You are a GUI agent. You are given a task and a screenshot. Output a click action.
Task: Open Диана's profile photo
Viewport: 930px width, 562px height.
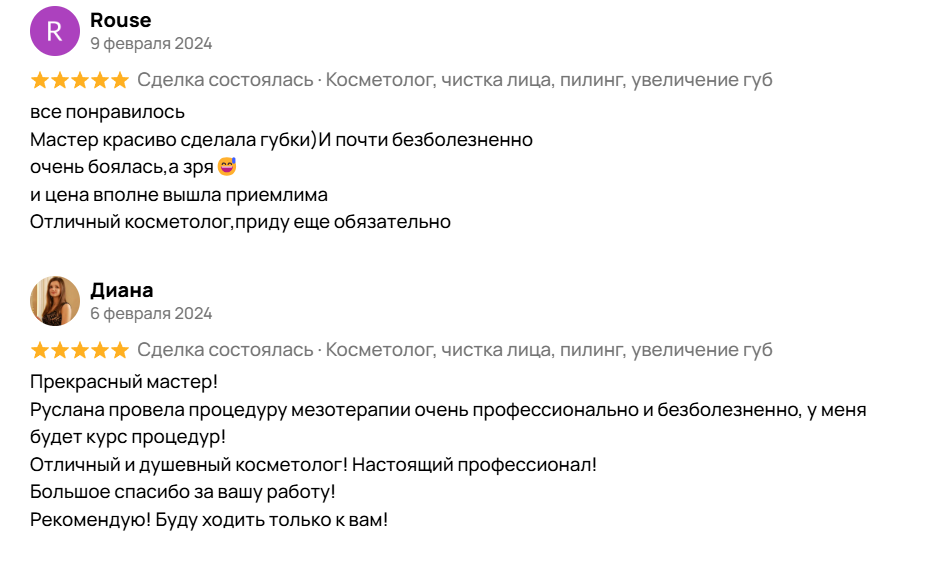tap(55, 301)
